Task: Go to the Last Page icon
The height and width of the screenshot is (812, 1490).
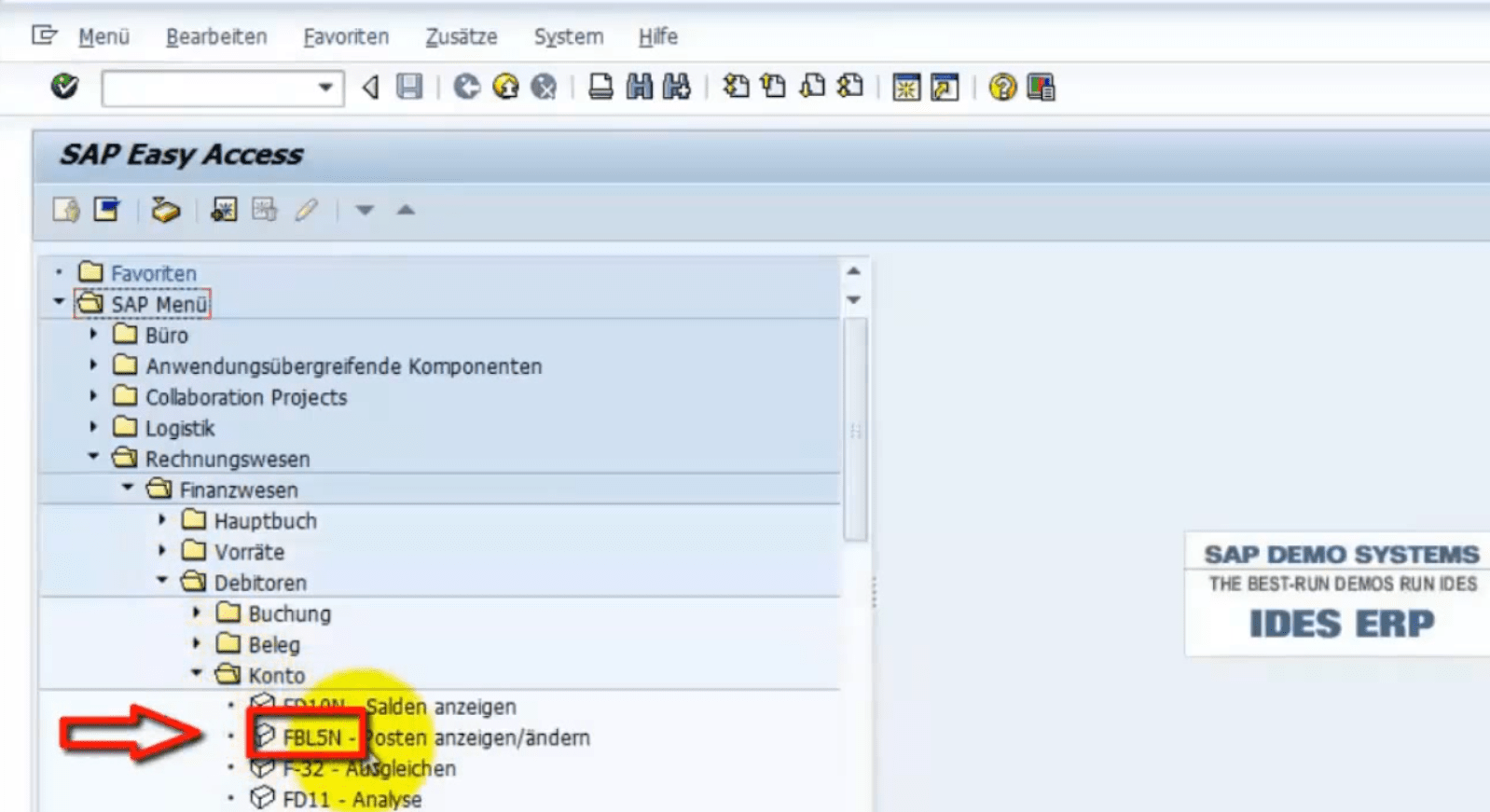Action: click(x=850, y=87)
